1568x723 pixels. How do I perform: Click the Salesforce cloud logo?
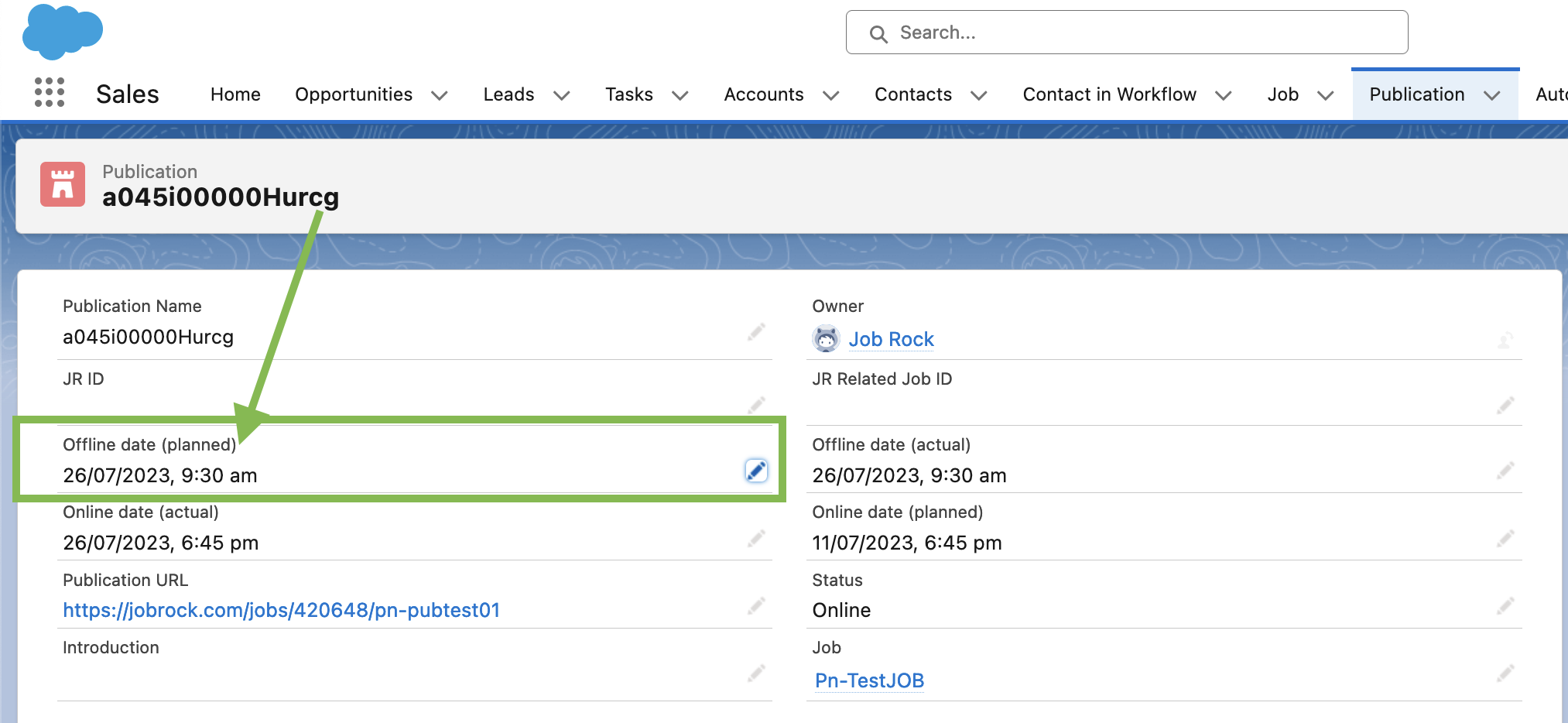coord(63,32)
